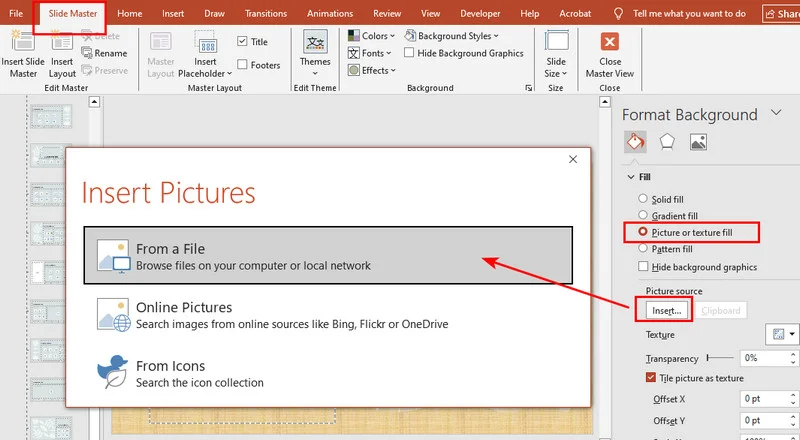
Task: Switch to the Transitions tab
Action: [266, 13]
